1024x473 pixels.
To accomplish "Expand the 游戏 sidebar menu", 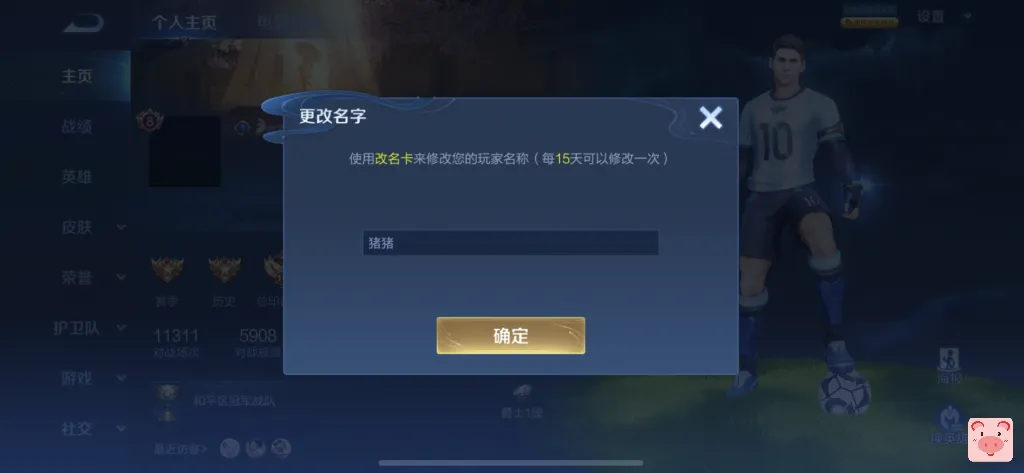I will (x=91, y=378).
